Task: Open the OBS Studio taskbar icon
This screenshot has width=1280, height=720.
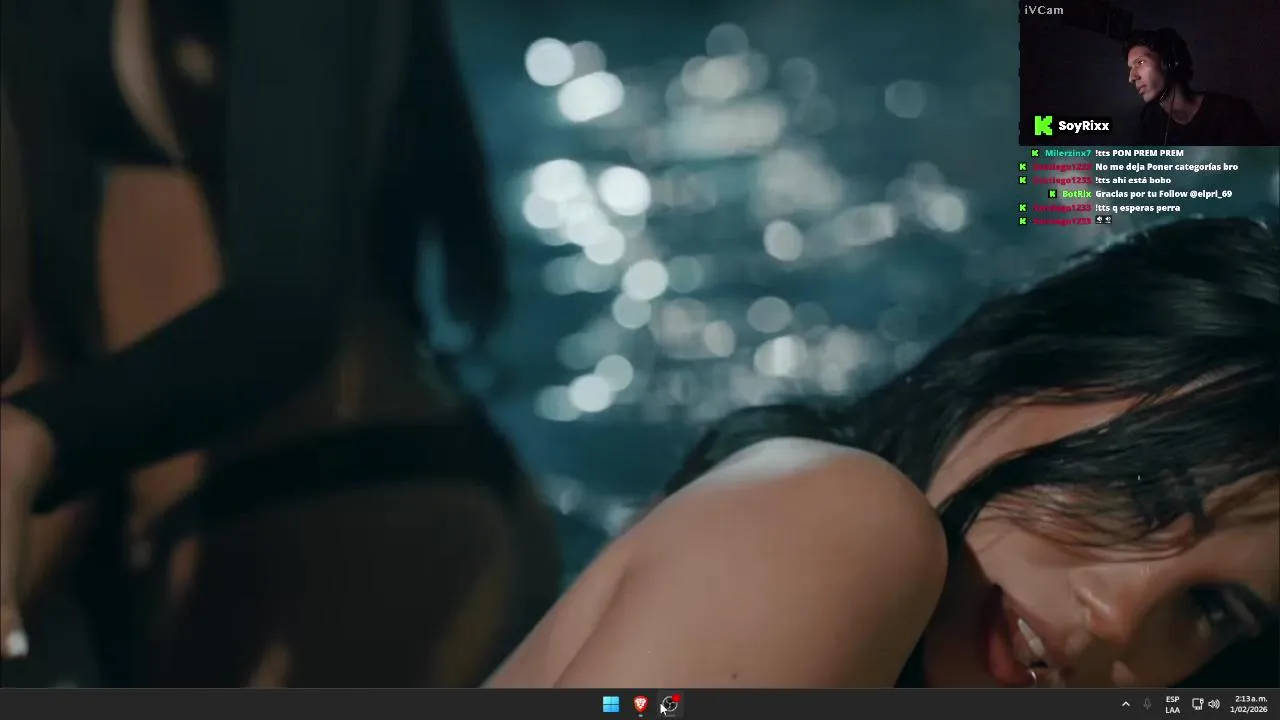Action: pos(670,704)
